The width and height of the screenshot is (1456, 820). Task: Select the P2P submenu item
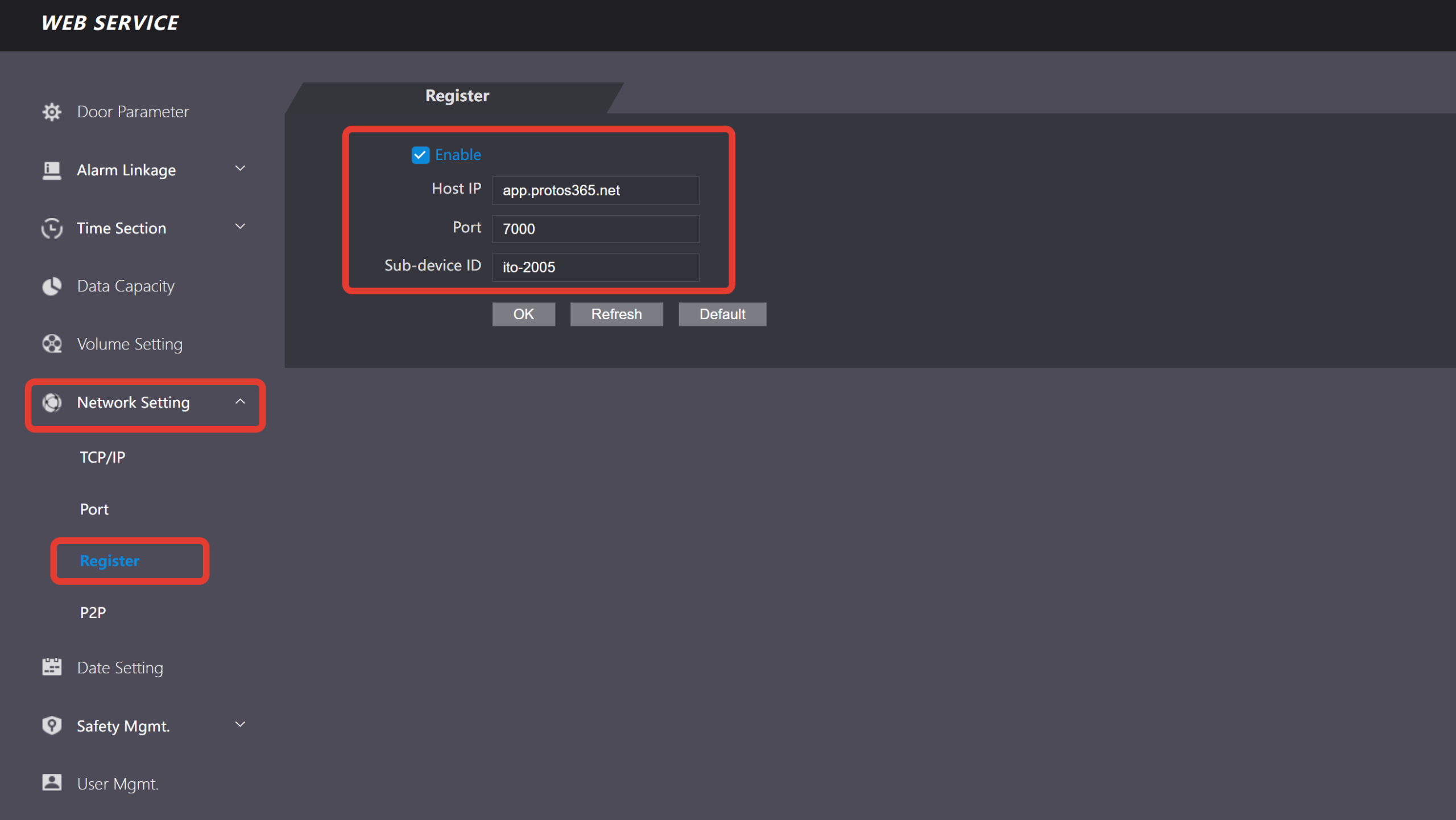(93, 612)
